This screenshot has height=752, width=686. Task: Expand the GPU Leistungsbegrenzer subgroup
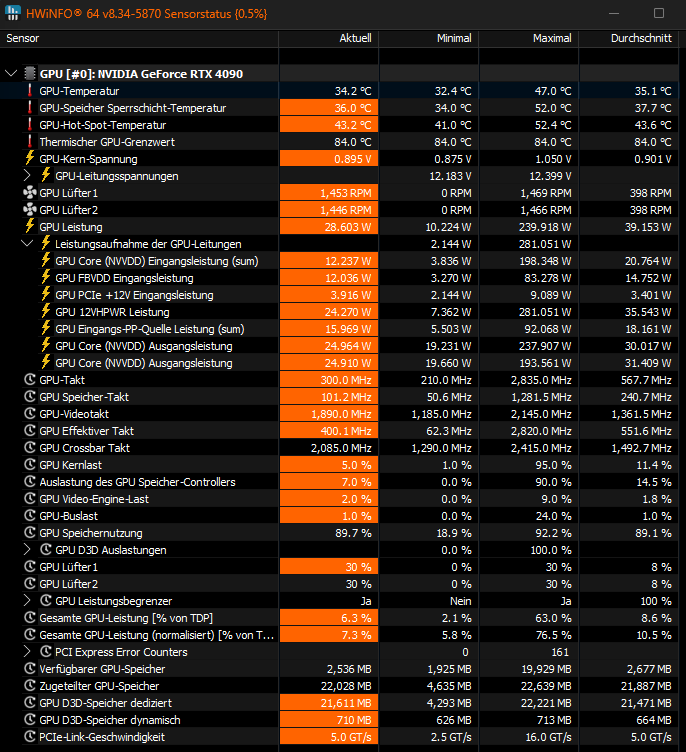coord(27,600)
